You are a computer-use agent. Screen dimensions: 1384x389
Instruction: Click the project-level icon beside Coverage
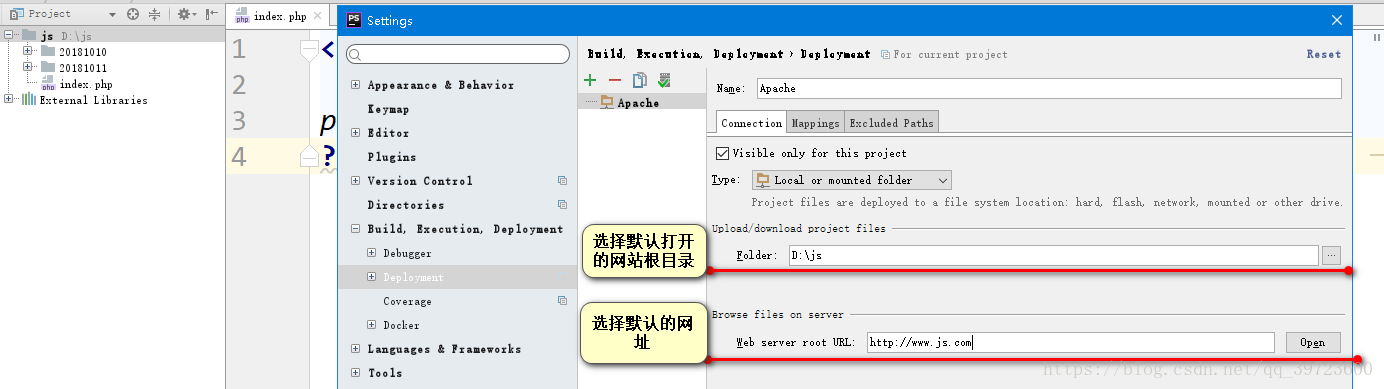[562, 301]
